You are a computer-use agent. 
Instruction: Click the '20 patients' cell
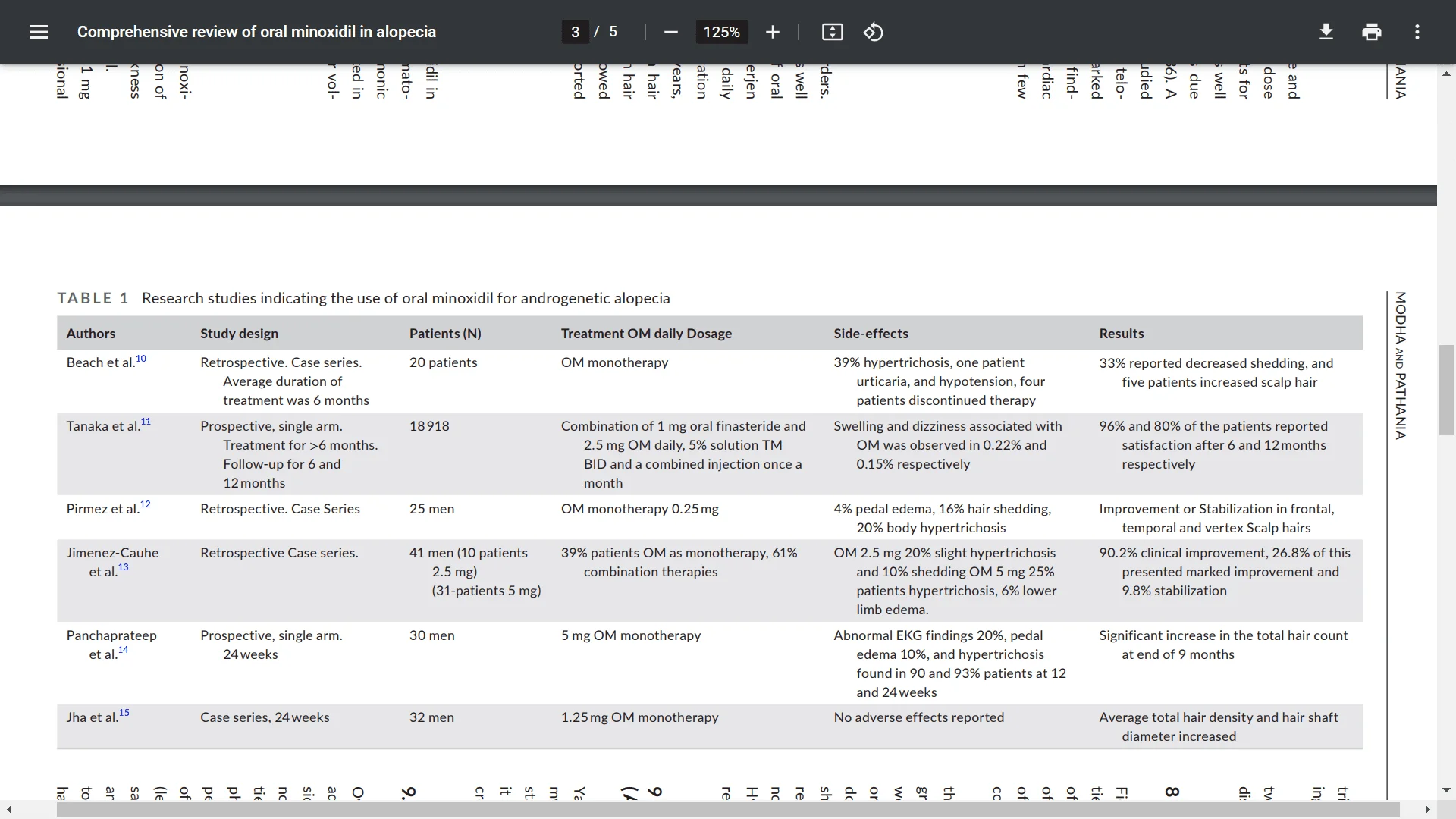(443, 362)
